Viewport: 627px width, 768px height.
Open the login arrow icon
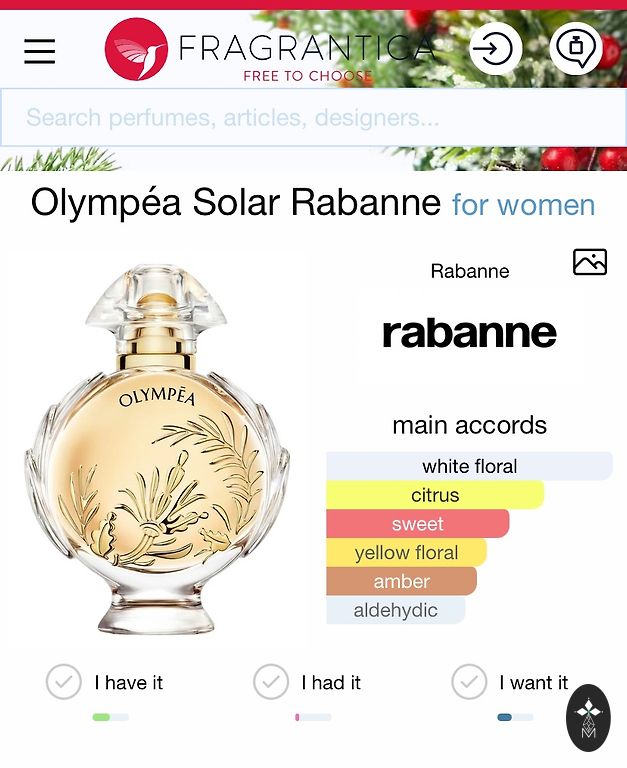[495, 48]
